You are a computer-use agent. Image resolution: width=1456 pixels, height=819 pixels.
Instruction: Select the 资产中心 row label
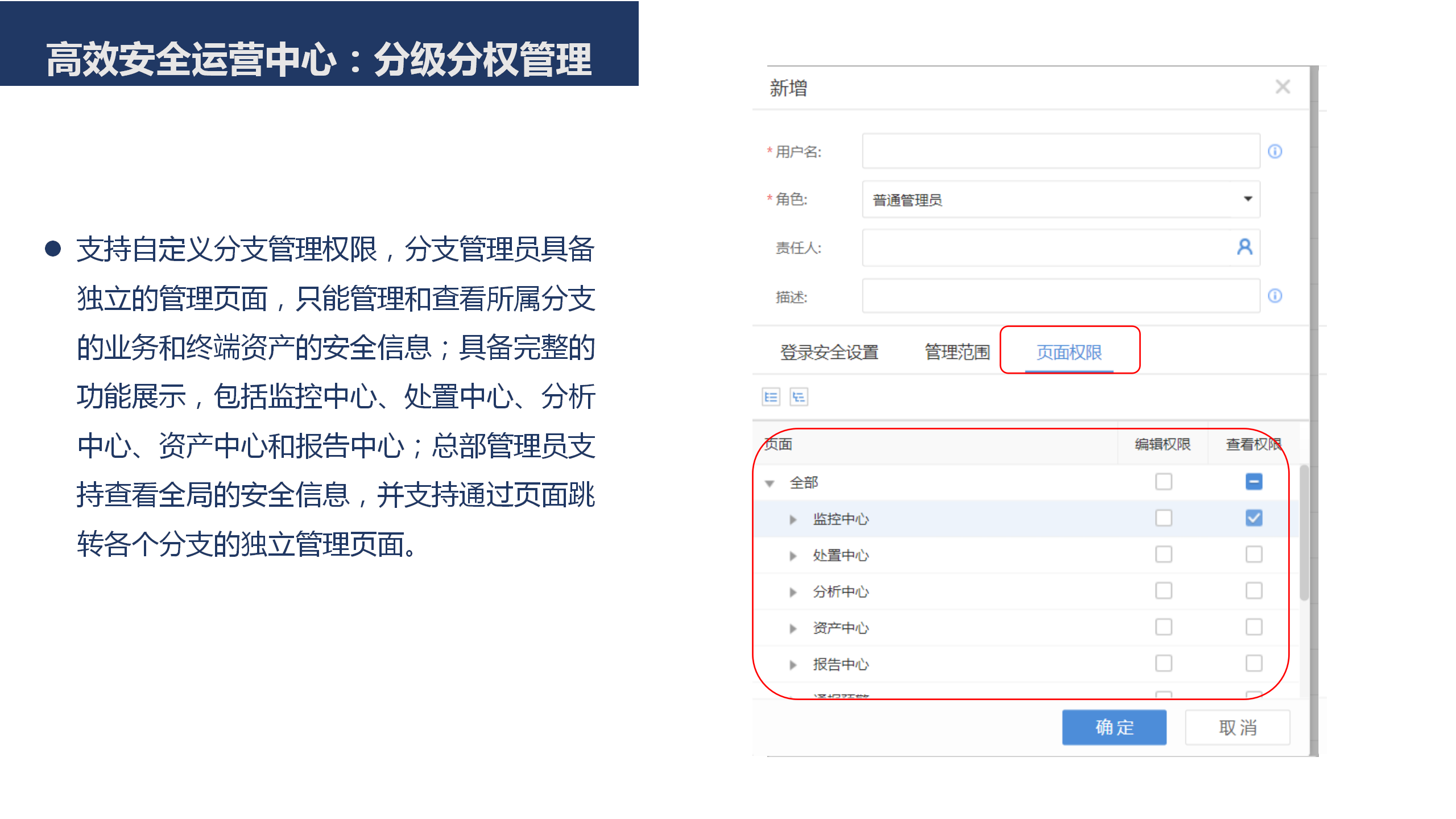841,628
